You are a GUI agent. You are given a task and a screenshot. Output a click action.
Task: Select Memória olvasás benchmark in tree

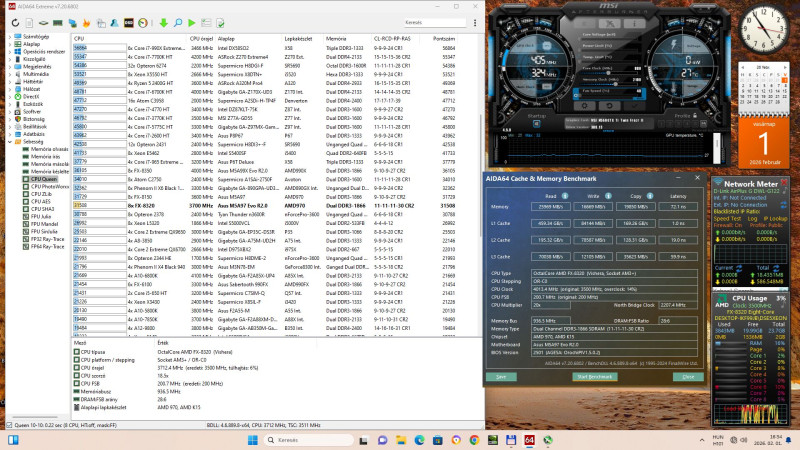pyautogui.click(x=49, y=149)
